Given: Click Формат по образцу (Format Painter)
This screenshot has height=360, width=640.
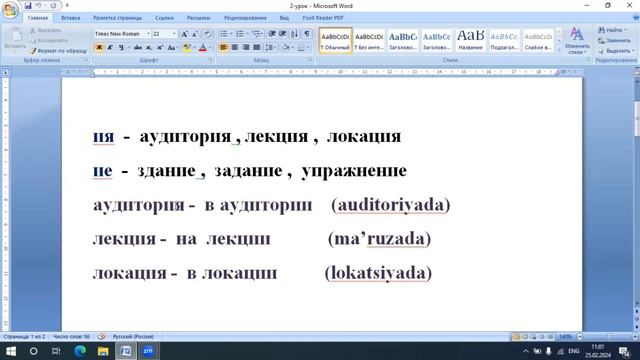Looking at the screenshot, I should click(x=58, y=51).
